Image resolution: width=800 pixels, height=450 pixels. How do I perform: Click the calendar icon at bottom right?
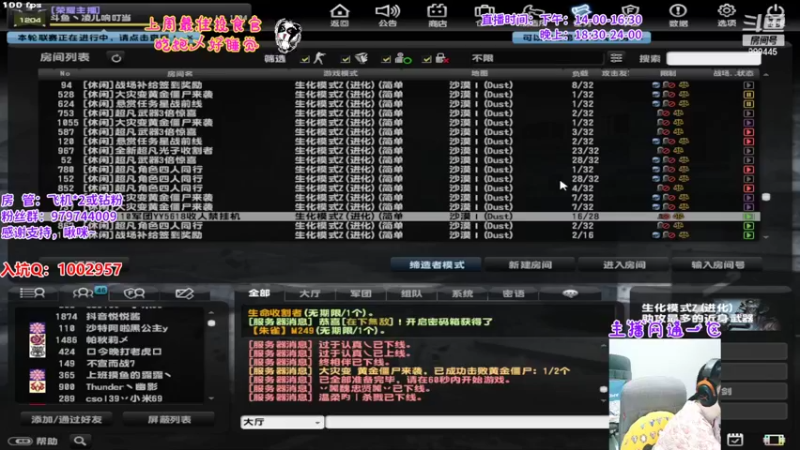(735, 439)
